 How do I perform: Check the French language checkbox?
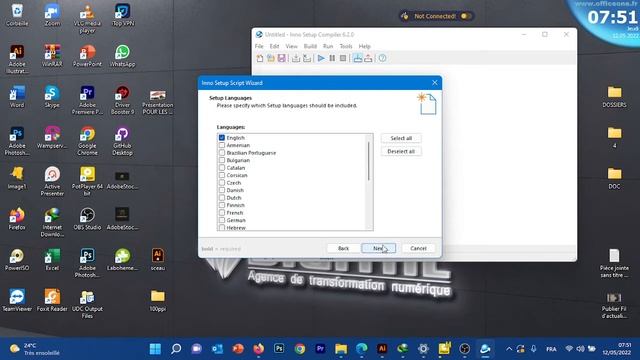pyautogui.click(x=222, y=212)
